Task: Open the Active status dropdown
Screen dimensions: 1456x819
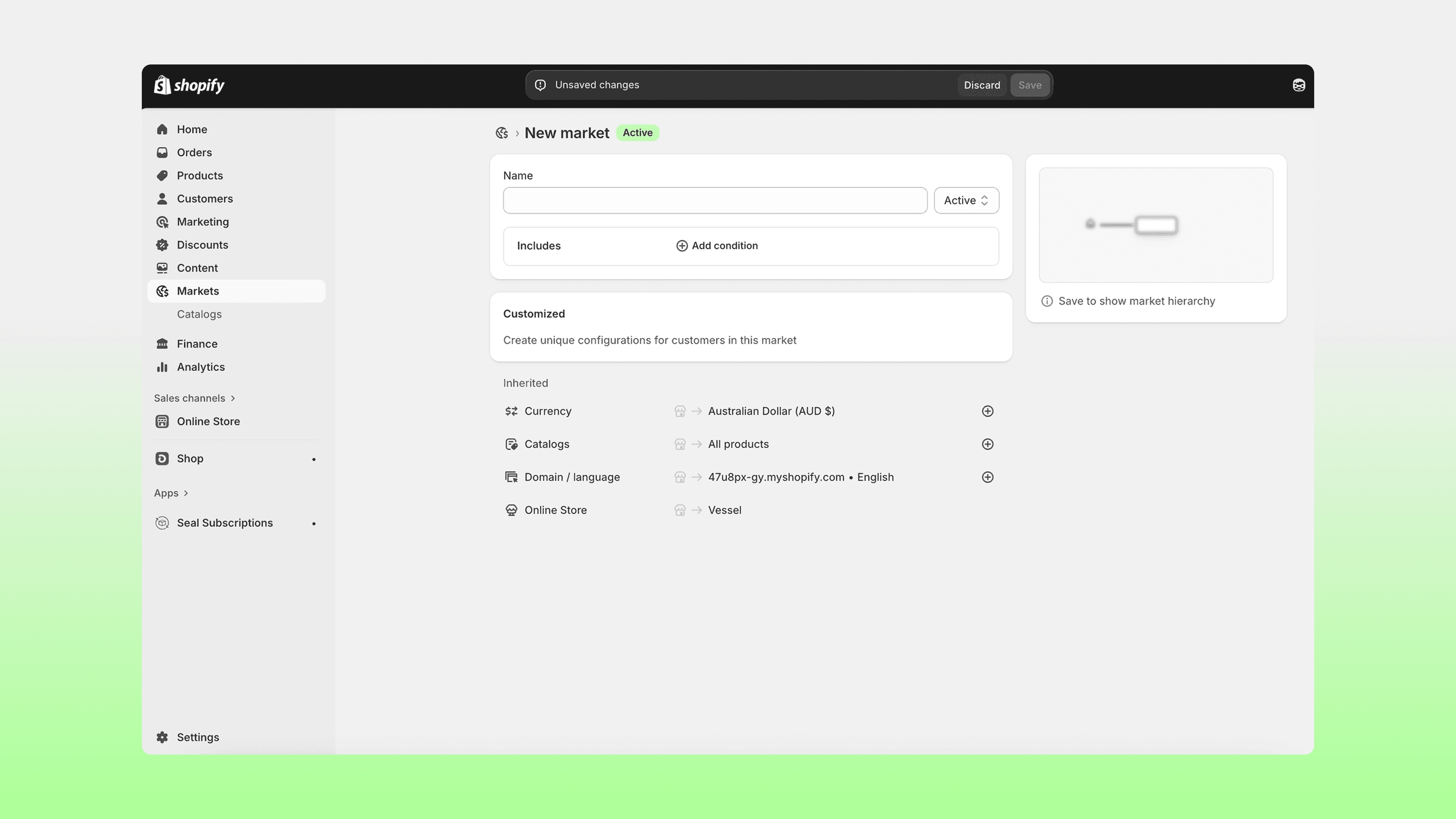Action: pos(965,201)
